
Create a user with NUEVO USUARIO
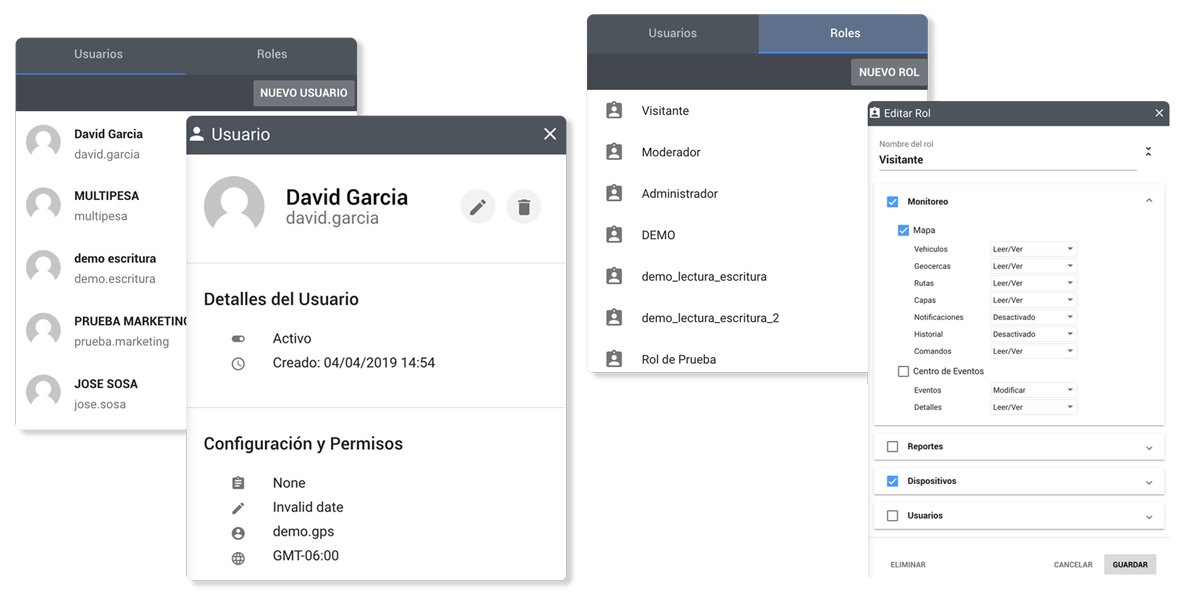coord(304,93)
